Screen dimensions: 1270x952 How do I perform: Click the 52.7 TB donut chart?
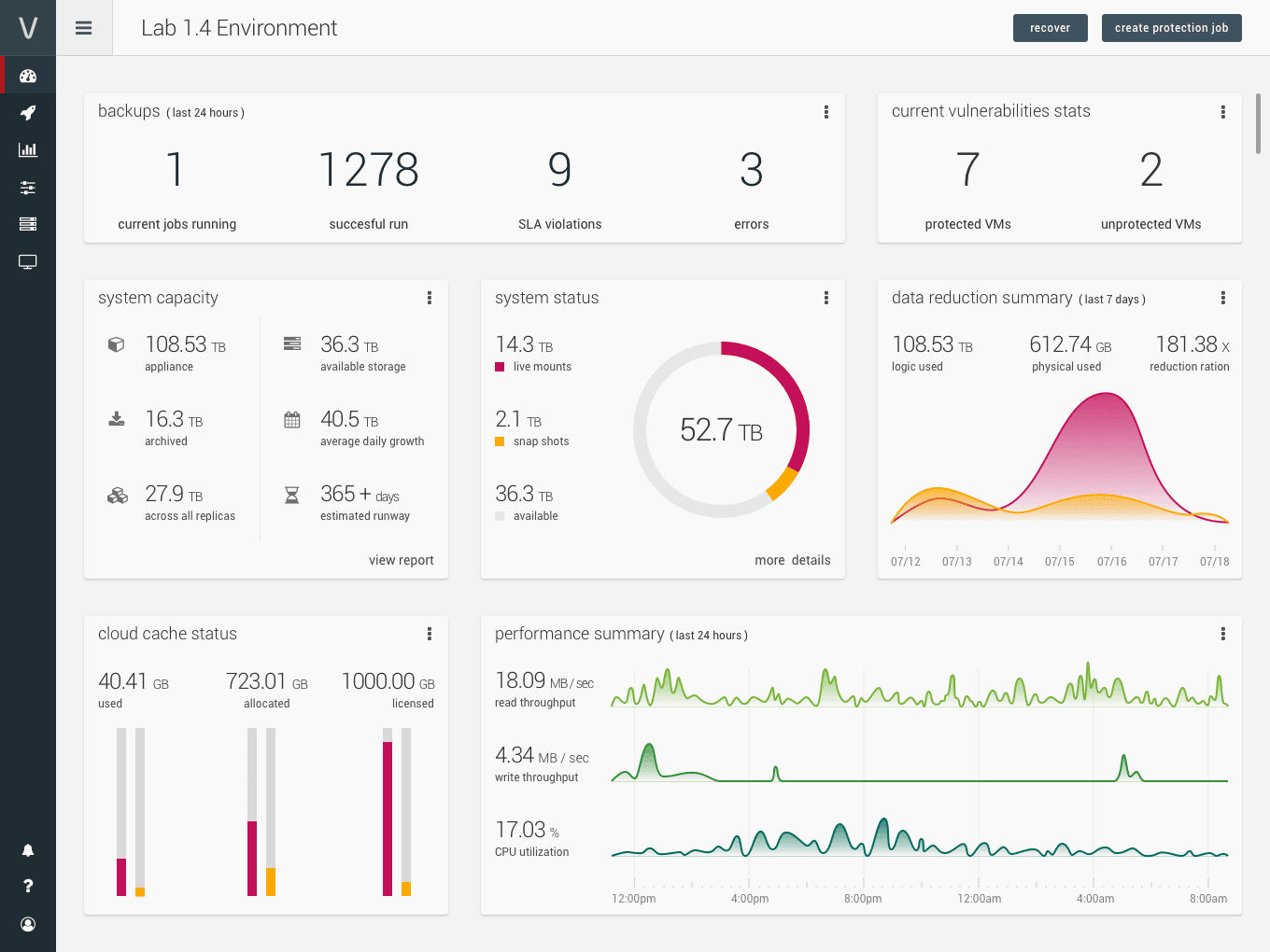[721, 429]
